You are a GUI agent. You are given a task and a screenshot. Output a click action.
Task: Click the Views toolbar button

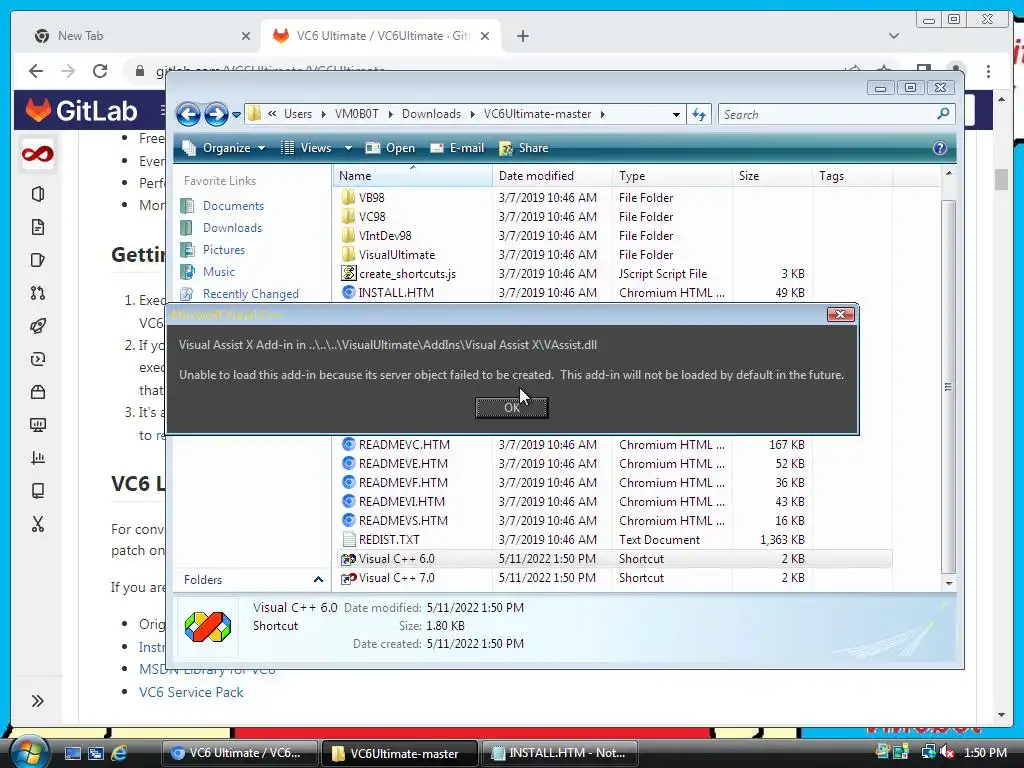306,148
